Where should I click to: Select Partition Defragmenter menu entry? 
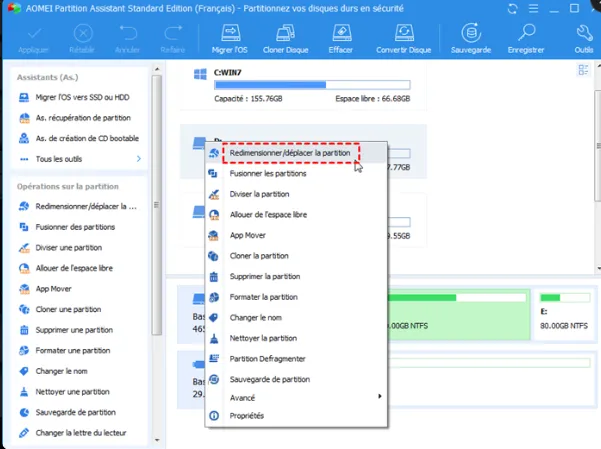click(296, 359)
